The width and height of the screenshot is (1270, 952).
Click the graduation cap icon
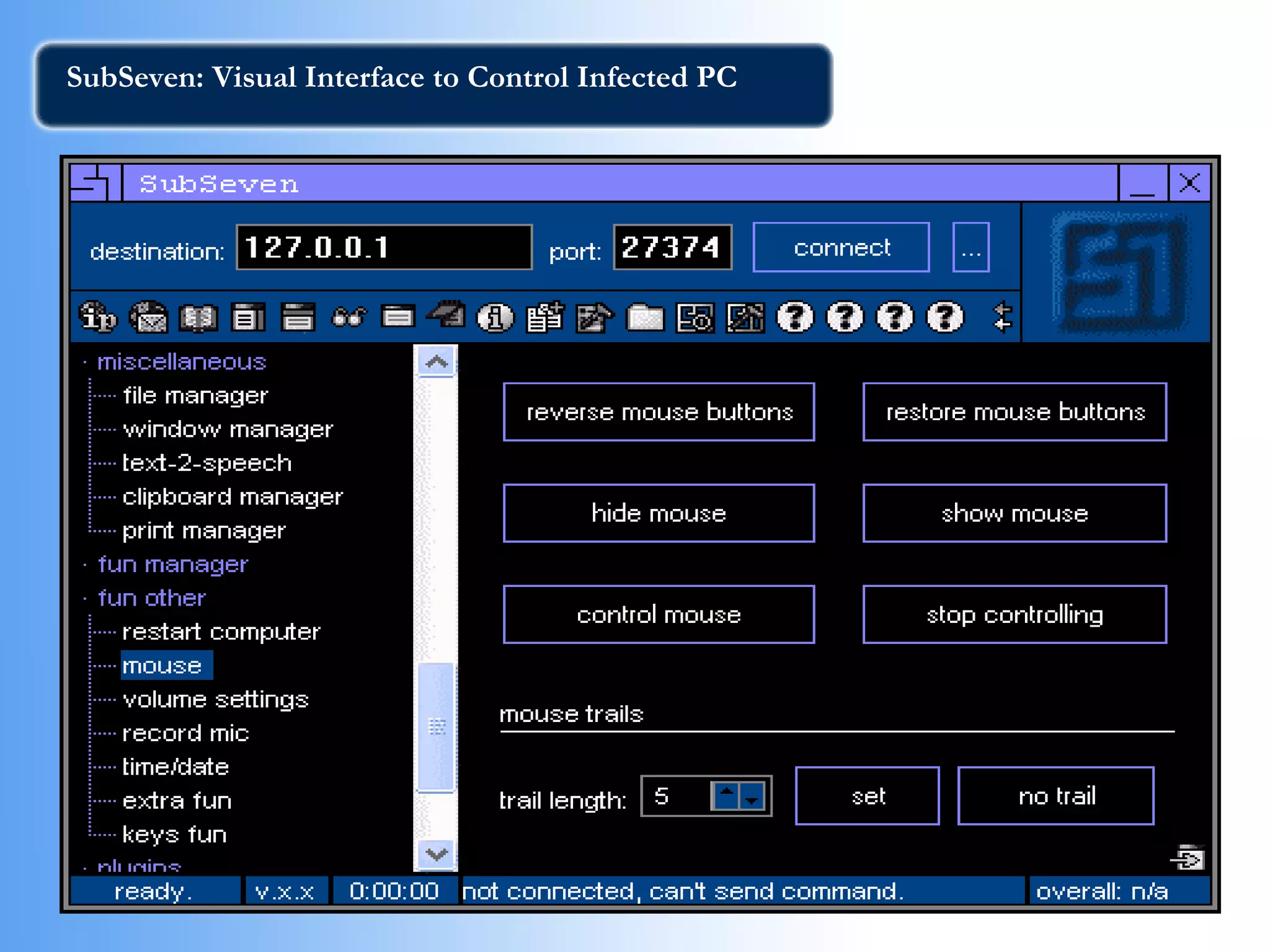coord(446,315)
